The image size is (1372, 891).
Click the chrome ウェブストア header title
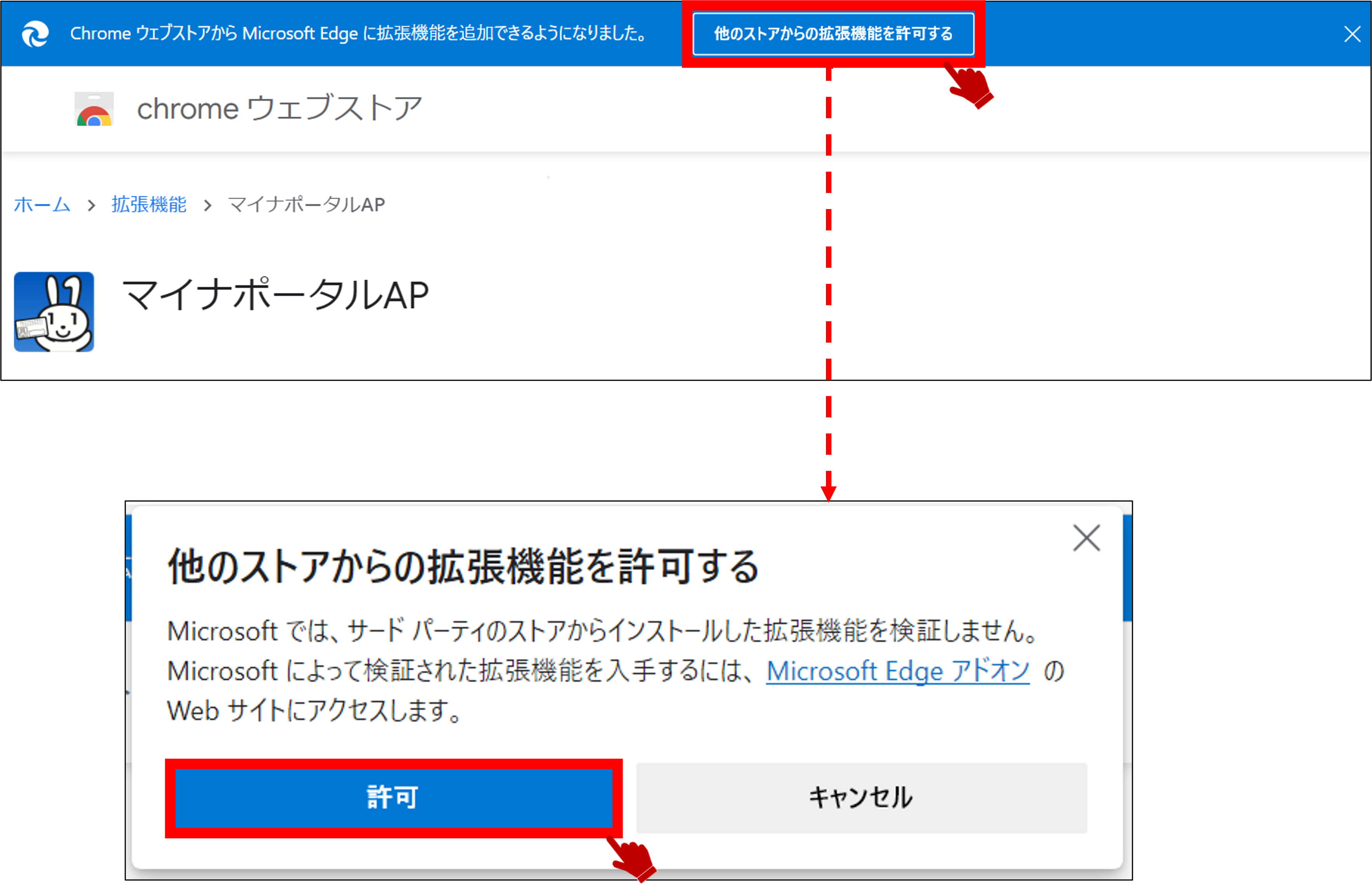pos(279,108)
